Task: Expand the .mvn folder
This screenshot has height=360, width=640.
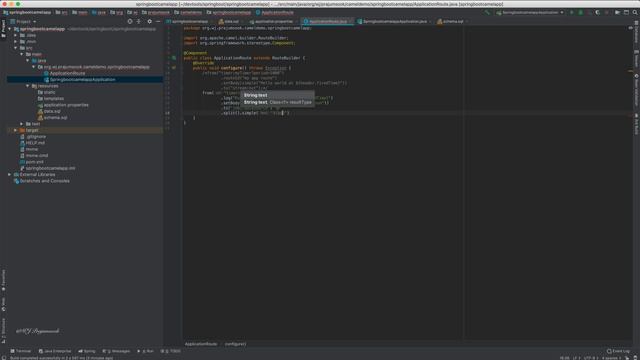Action: click(16, 41)
